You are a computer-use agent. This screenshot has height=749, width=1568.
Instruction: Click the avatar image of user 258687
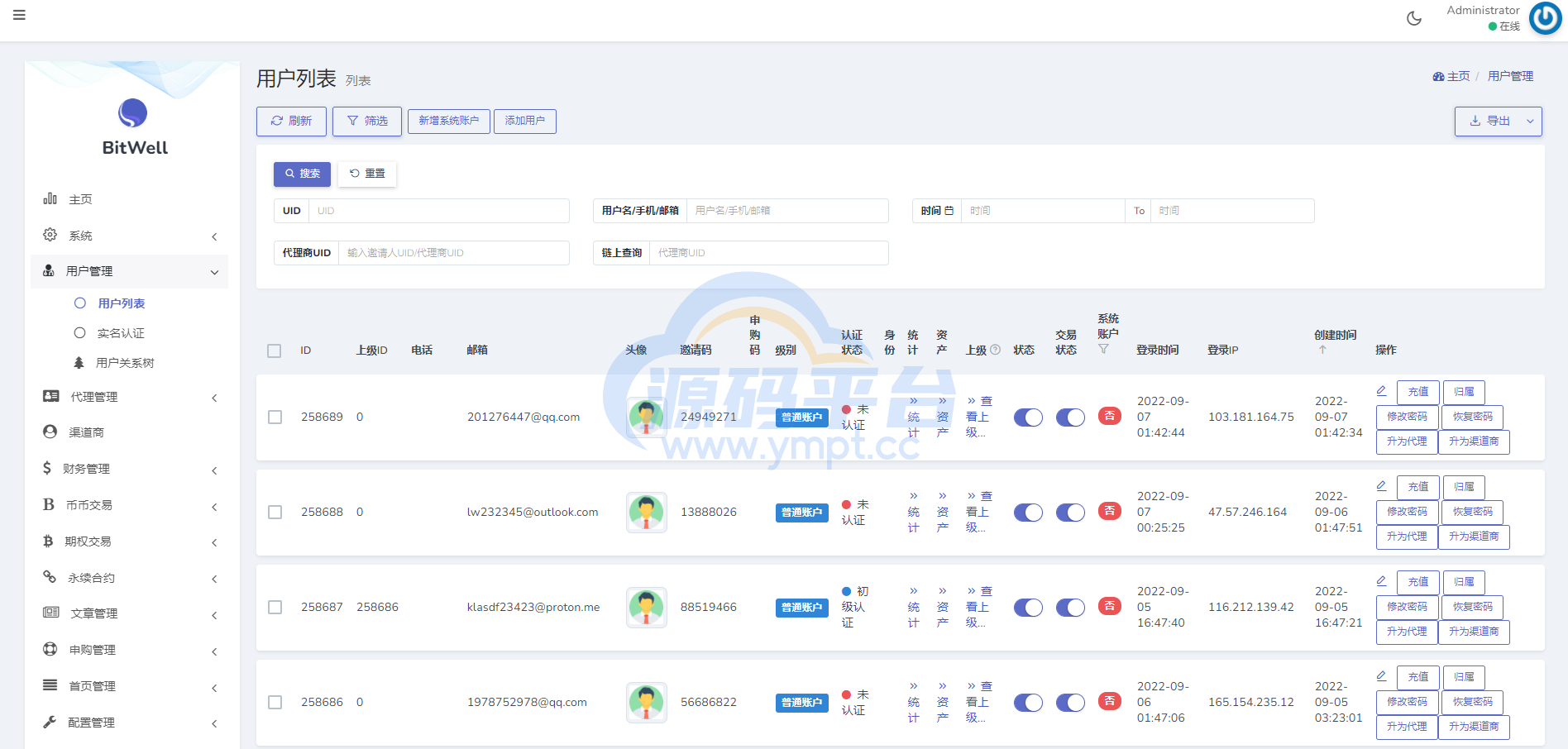click(647, 608)
